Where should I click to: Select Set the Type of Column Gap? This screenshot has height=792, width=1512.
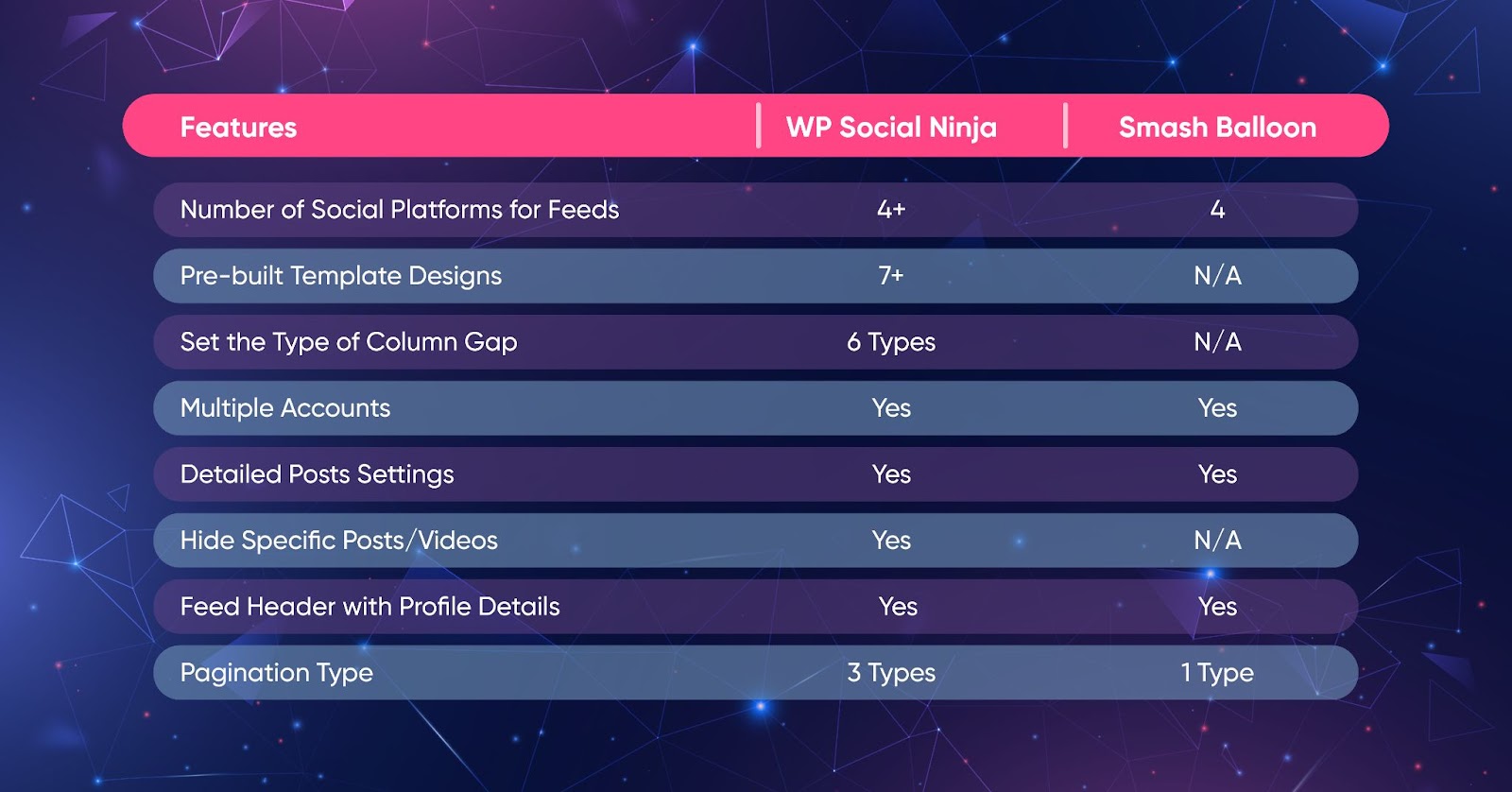coord(349,342)
